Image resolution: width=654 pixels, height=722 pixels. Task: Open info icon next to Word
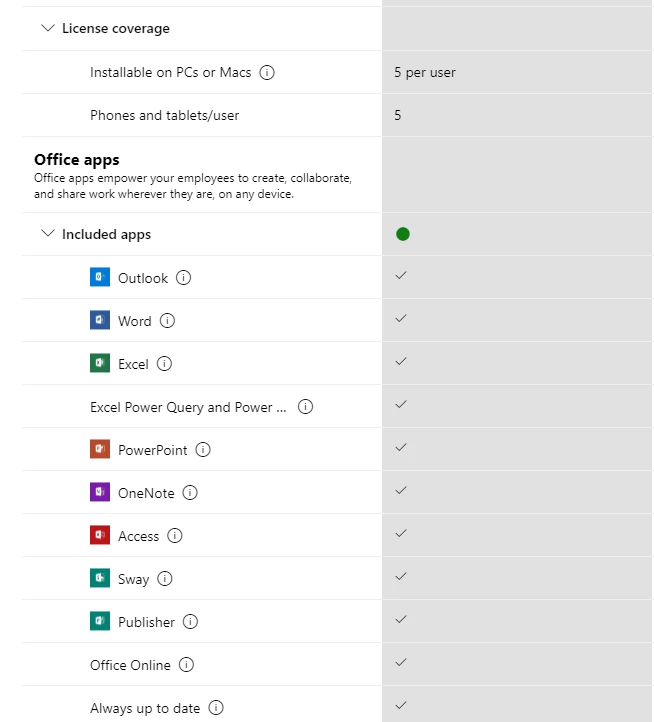coord(167,320)
